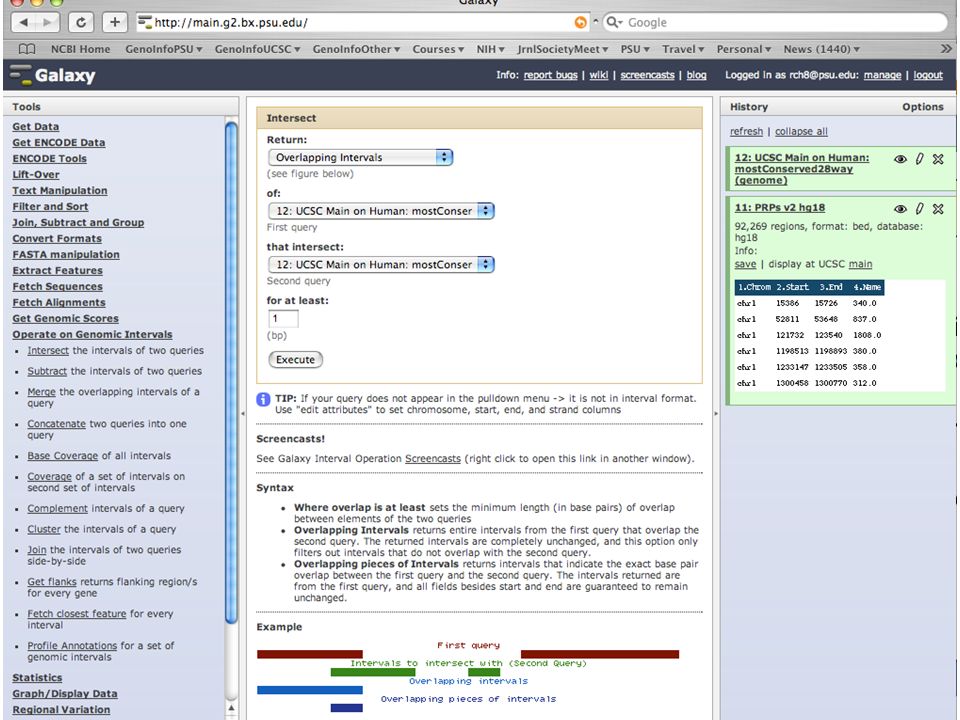Click the Galaxy logo icon
Viewport: 960px width, 720px height.
coord(21,75)
